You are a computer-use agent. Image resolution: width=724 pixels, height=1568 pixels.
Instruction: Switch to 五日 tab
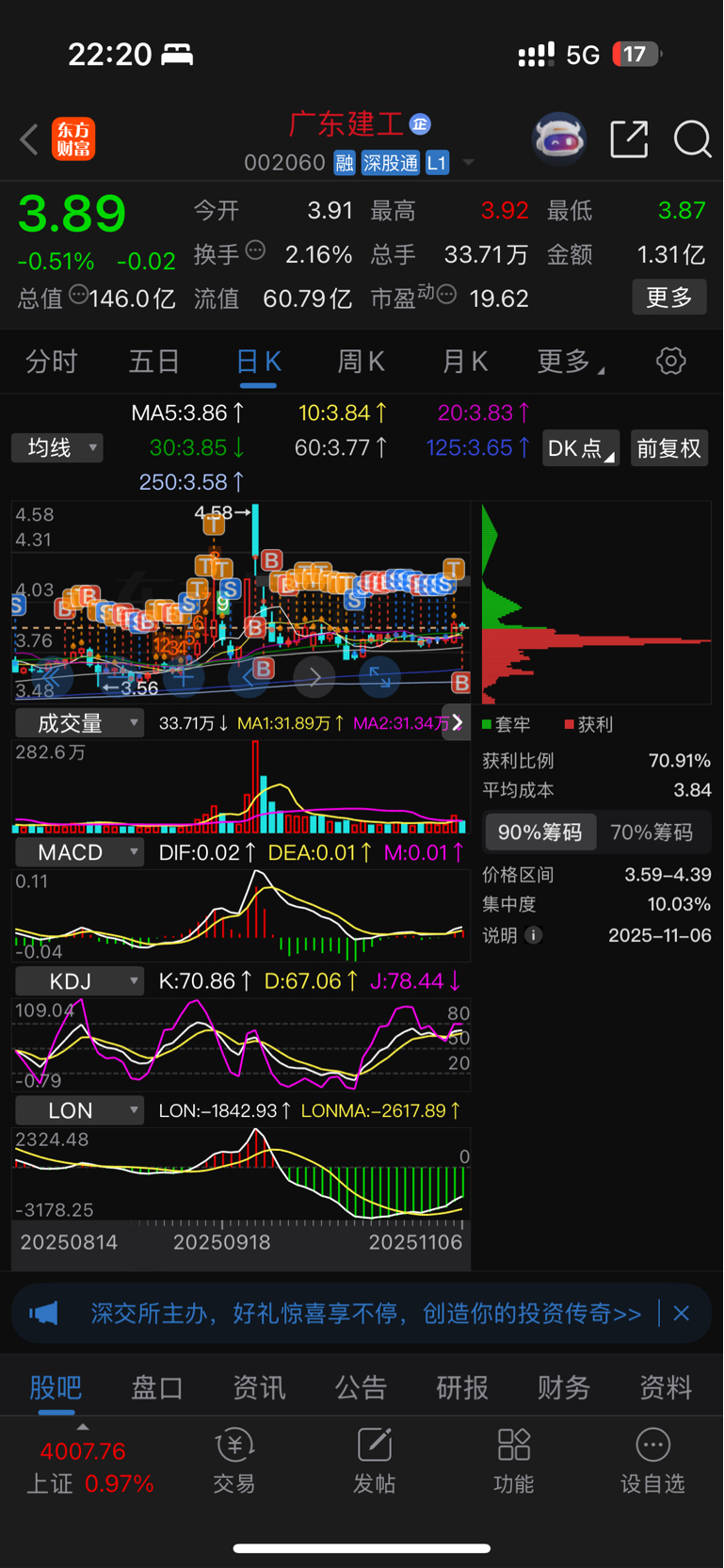(154, 362)
